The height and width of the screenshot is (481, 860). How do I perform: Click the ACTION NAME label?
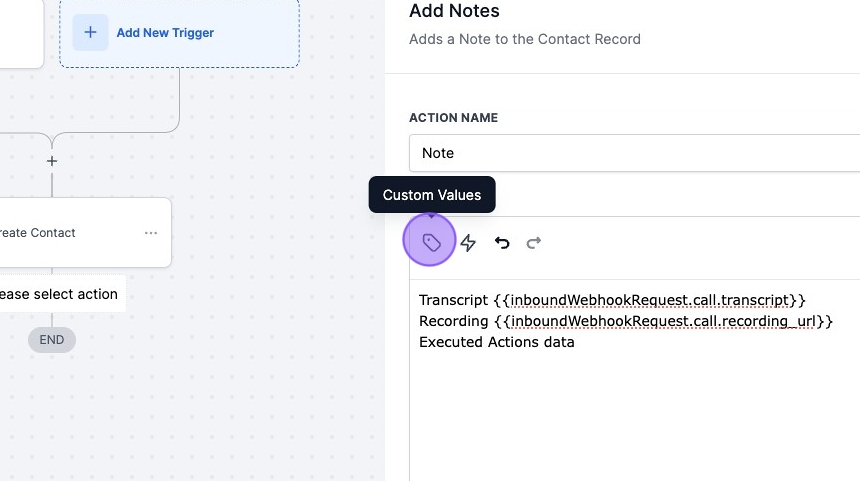coord(453,118)
